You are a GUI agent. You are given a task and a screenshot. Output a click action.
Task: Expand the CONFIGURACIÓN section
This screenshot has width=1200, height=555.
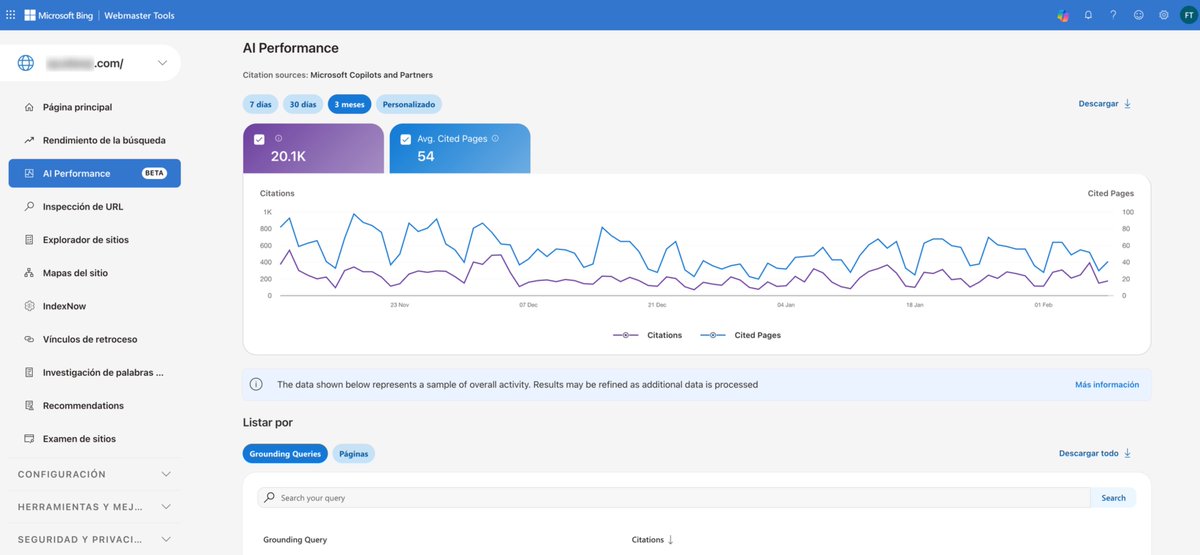[95, 474]
